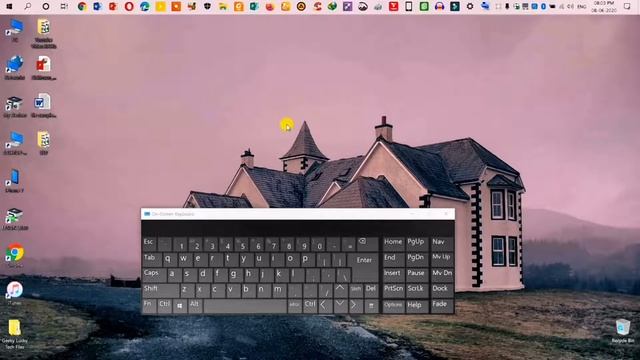Click the right Ctrl key beside left arrow
This screenshot has height=360, width=640.
point(310,306)
